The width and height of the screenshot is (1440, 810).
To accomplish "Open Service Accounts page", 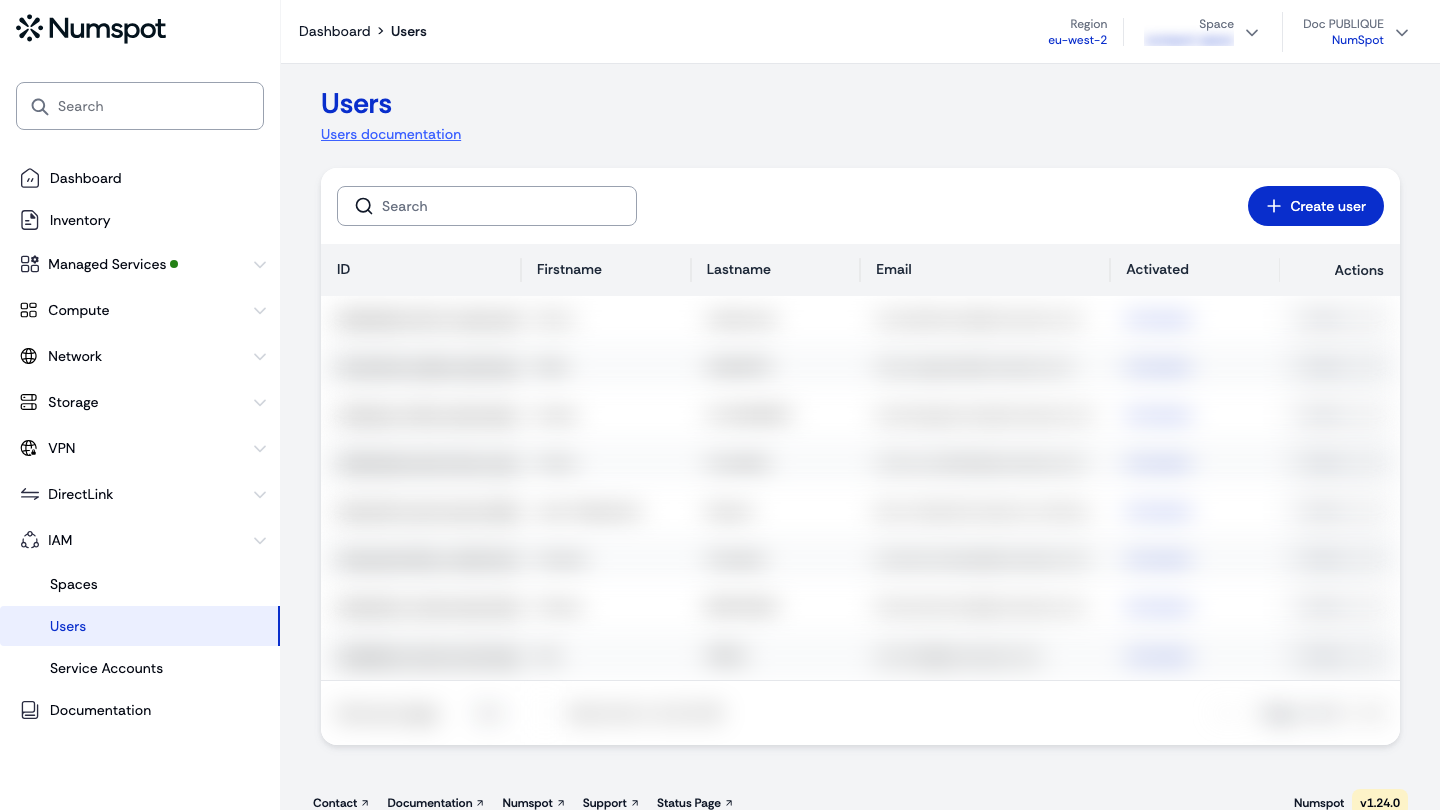I will 106,668.
